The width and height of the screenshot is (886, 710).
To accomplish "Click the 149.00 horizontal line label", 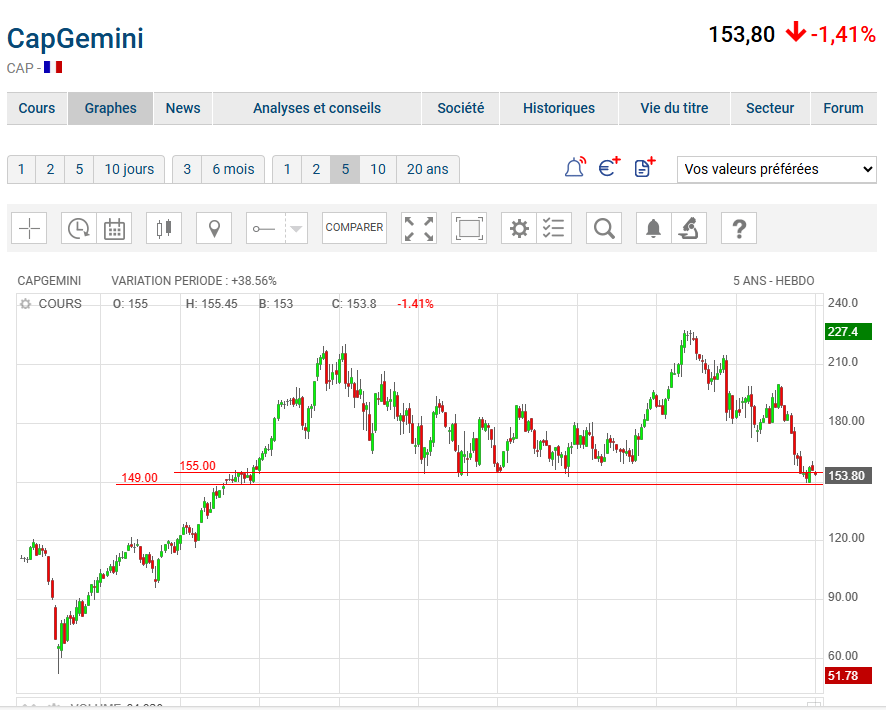I will [140, 478].
